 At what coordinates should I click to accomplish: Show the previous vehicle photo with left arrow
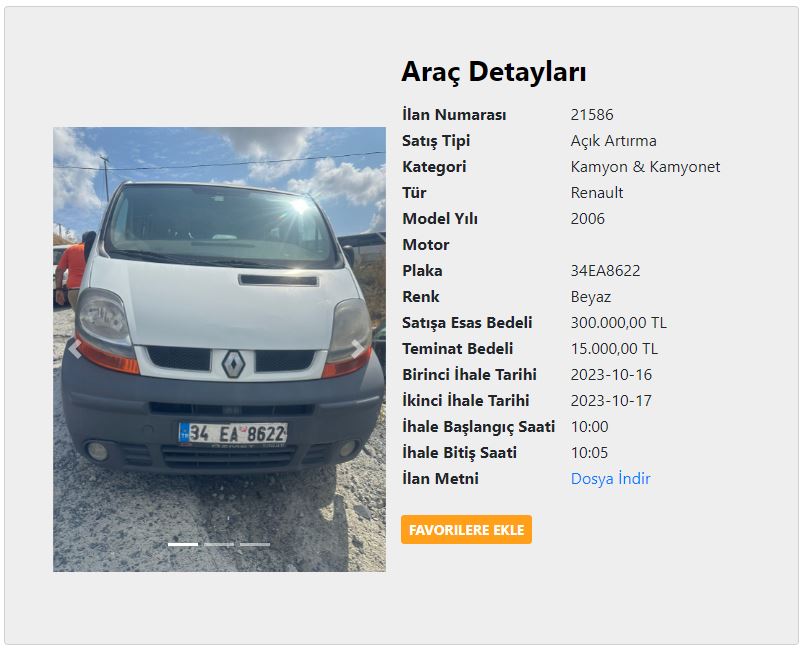pyautogui.click(x=75, y=349)
